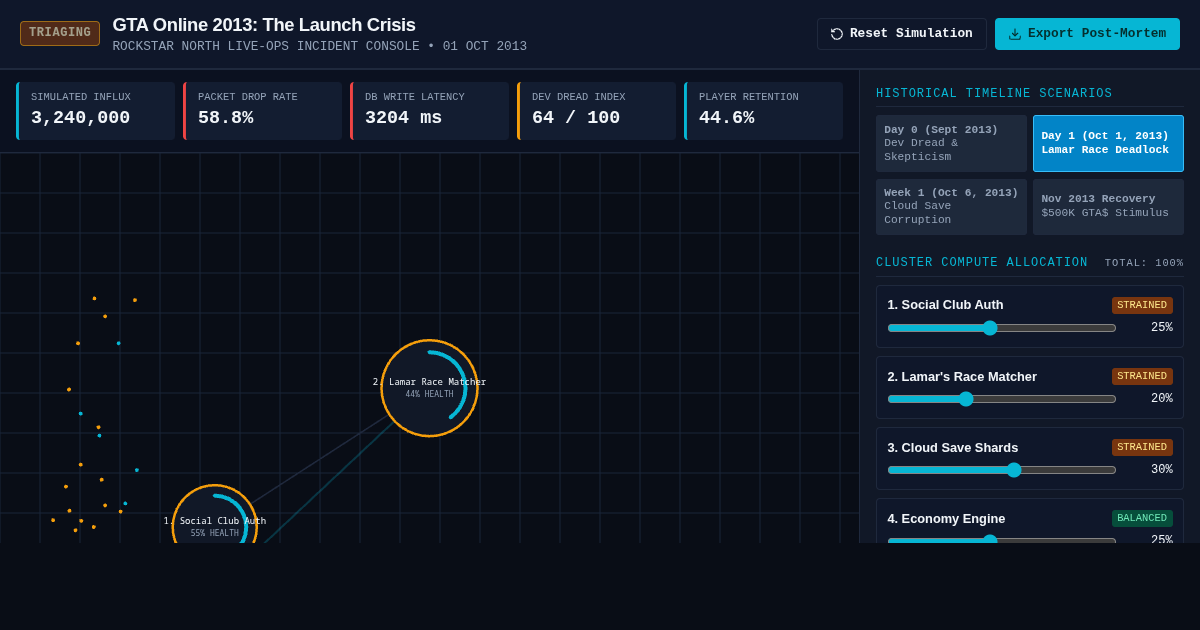Viewport: 1200px width, 630px height.
Task: Click the GTA Online 2013 Launch Crisis title
Action: tap(264, 25)
